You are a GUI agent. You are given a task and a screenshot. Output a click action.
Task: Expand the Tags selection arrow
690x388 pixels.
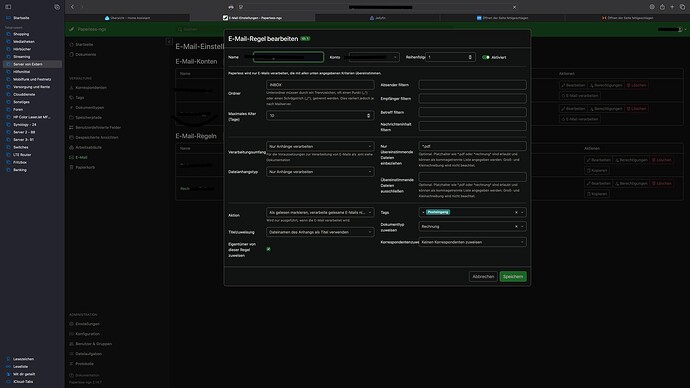pyautogui.click(x=522, y=212)
